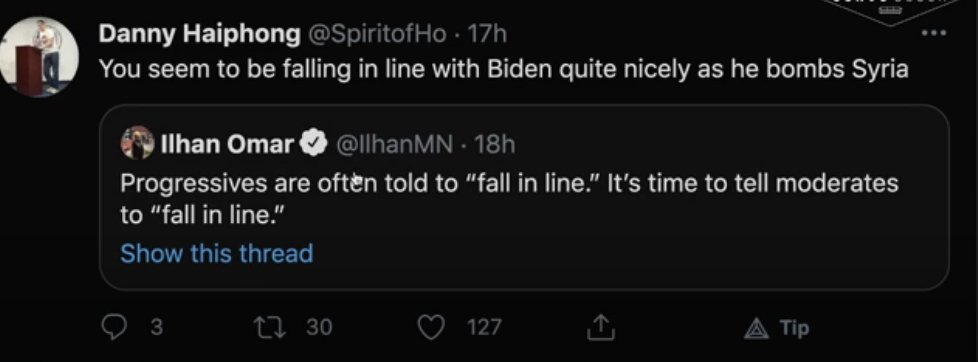Click the Tip text label
Viewport: 978px width, 362px height.
[x=794, y=328]
